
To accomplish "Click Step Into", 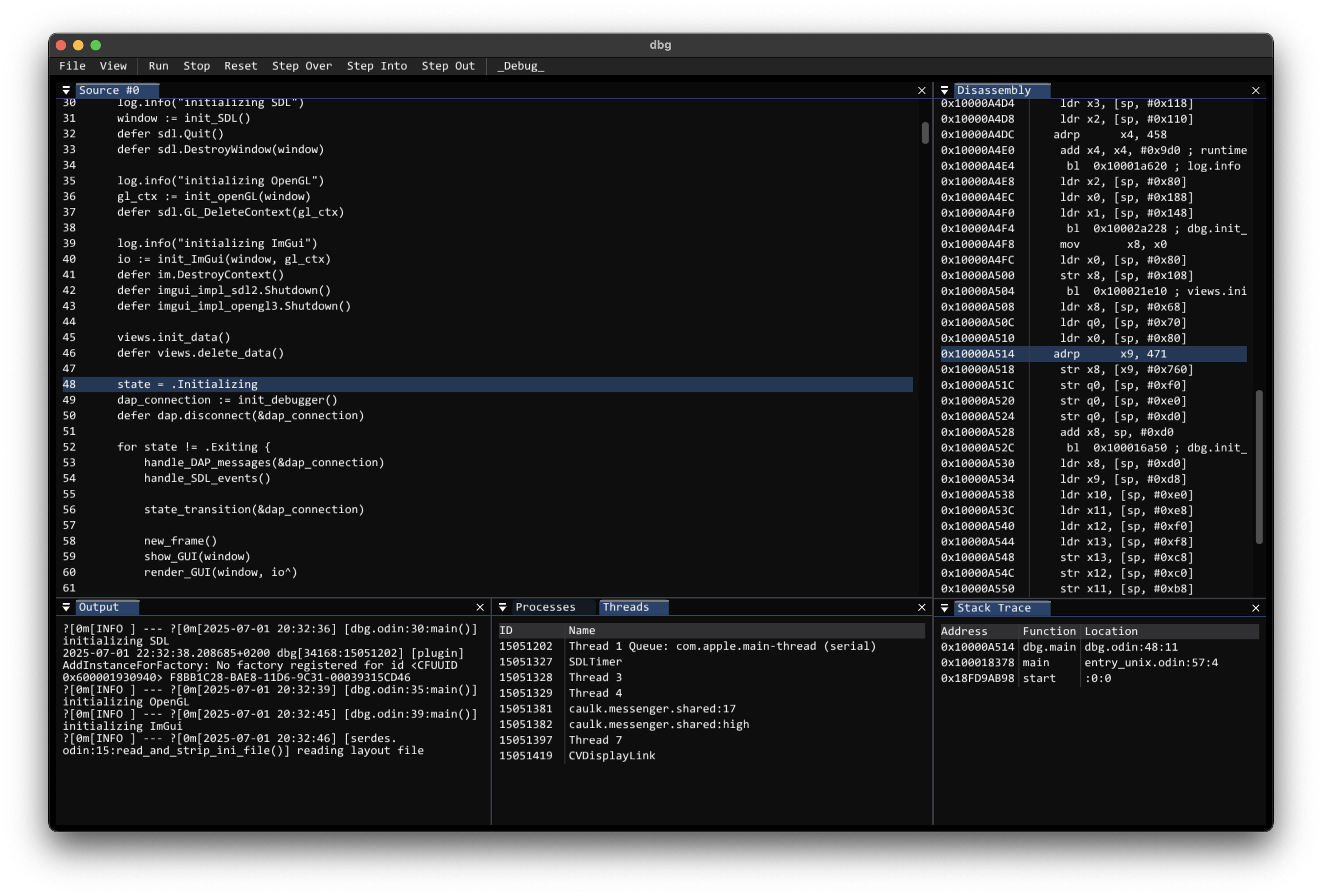I will [377, 66].
